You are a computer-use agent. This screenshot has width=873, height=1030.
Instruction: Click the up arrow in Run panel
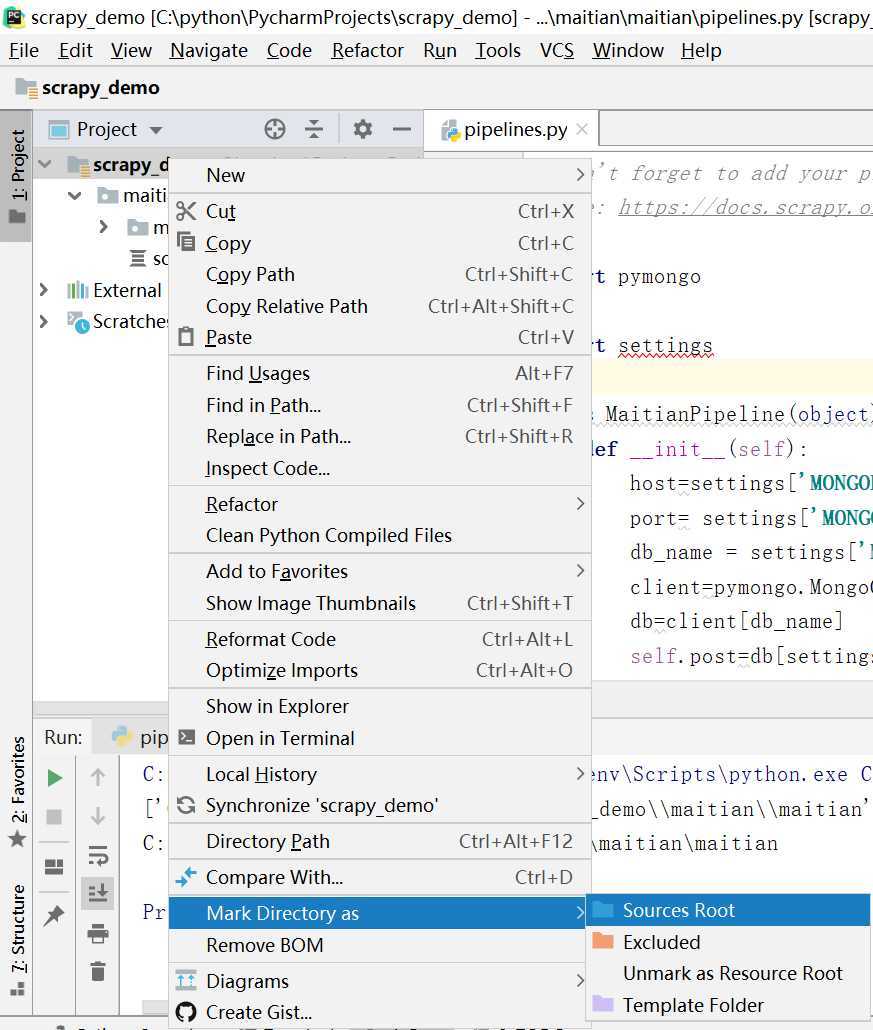[98, 777]
